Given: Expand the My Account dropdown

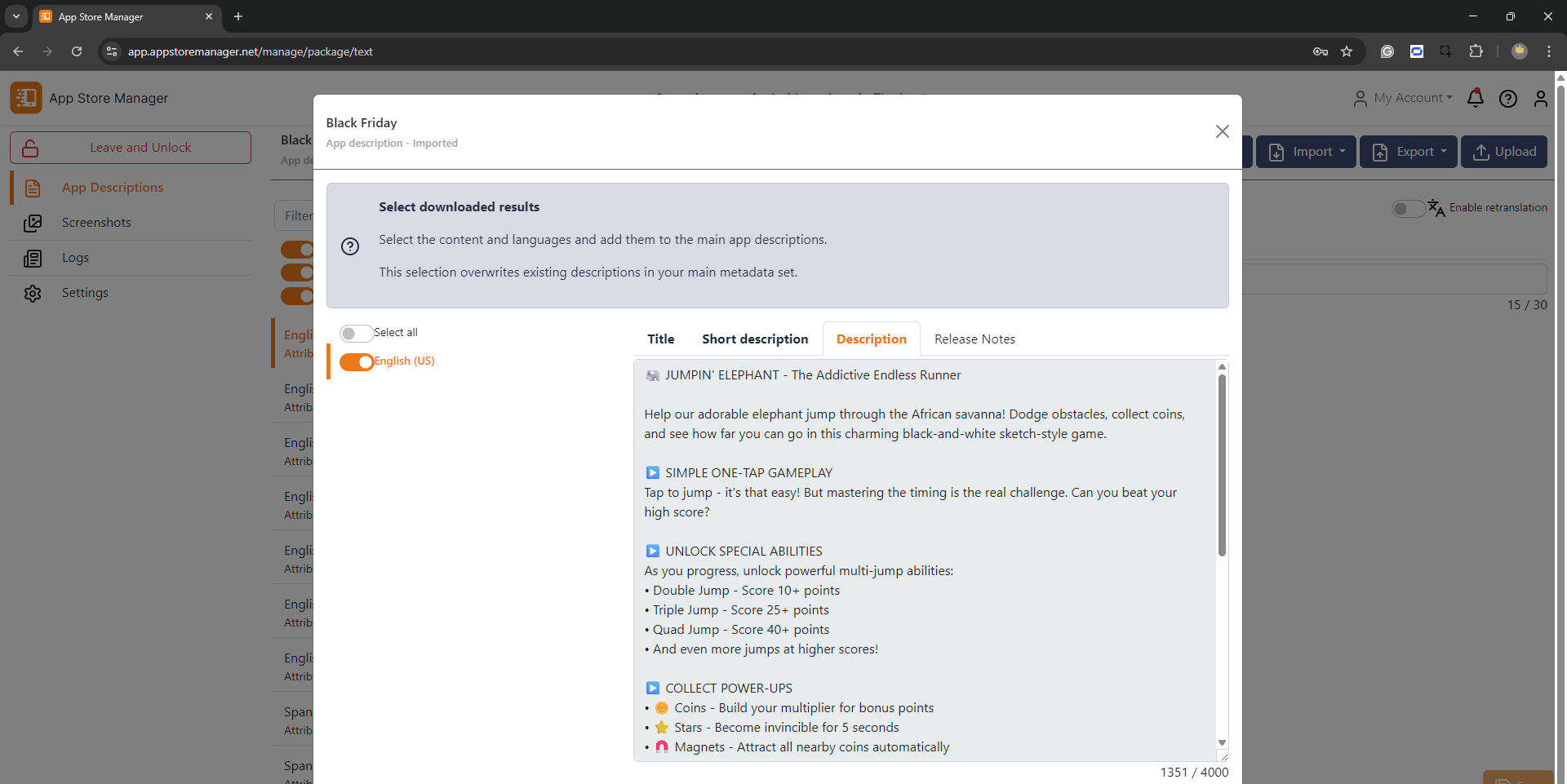Looking at the screenshot, I should point(1404,98).
